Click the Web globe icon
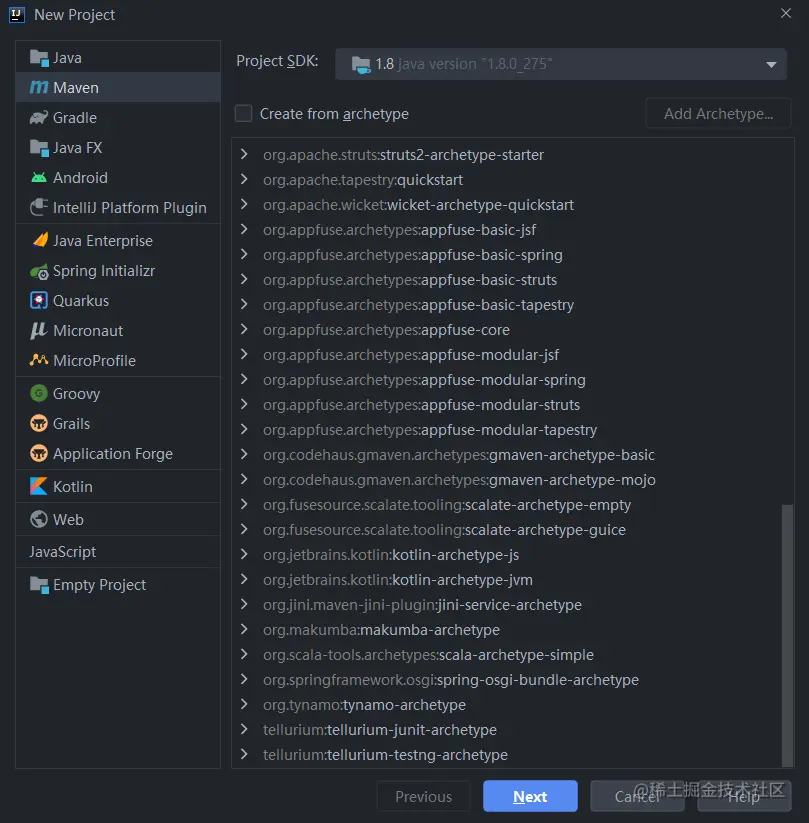809x823 pixels. pyautogui.click(x=39, y=520)
